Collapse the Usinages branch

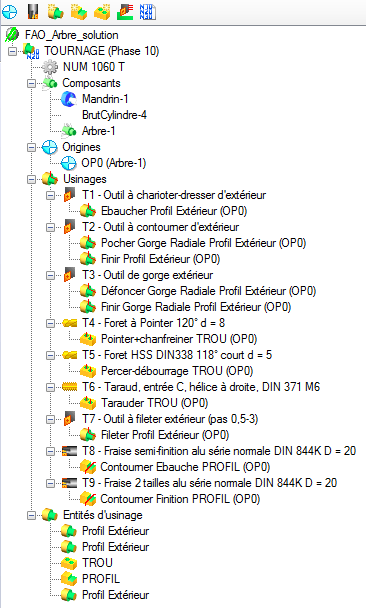coord(31,179)
